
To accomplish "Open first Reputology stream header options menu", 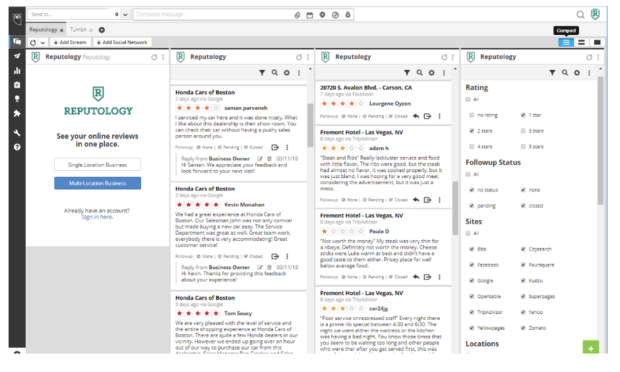I will pyautogui.click(x=163, y=57).
